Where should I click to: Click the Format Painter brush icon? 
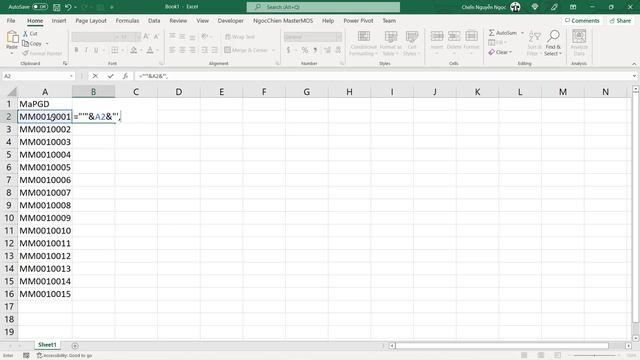pos(25,53)
